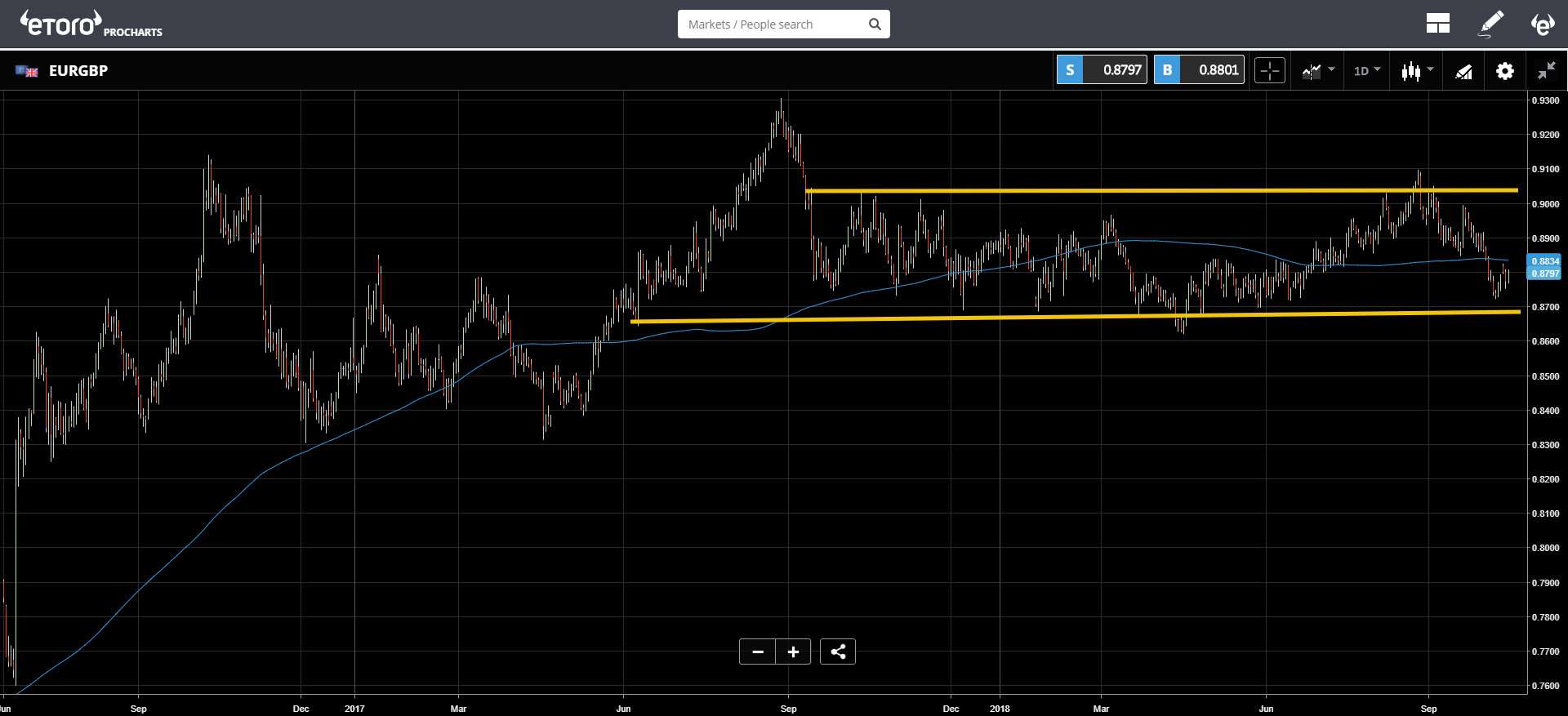Click the 0.8834 moving average price label
The image size is (1568, 716).
[x=1544, y=261]
